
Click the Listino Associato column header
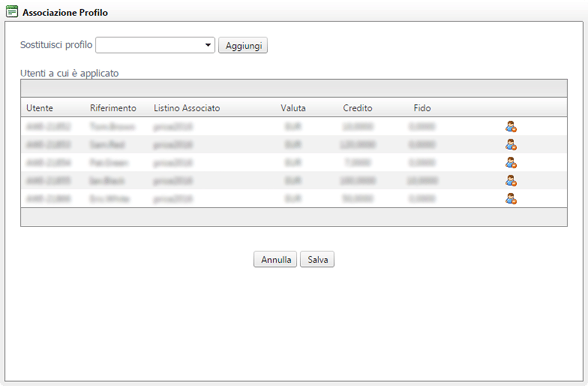tap(187, 108)
